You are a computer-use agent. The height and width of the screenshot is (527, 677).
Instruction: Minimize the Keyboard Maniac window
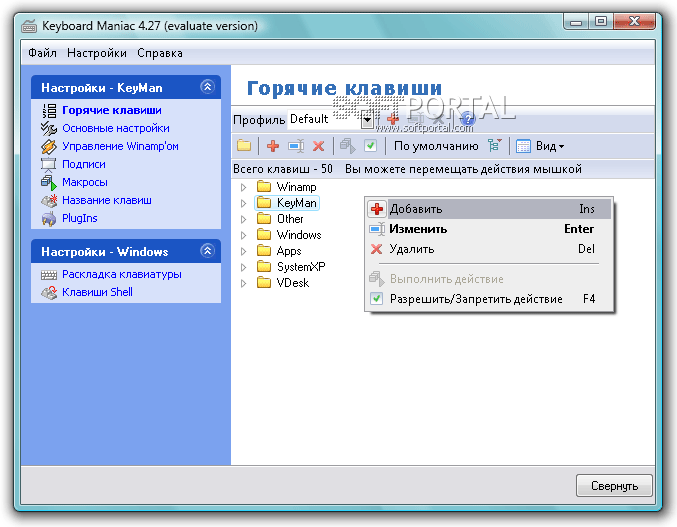tap(576, 22)
